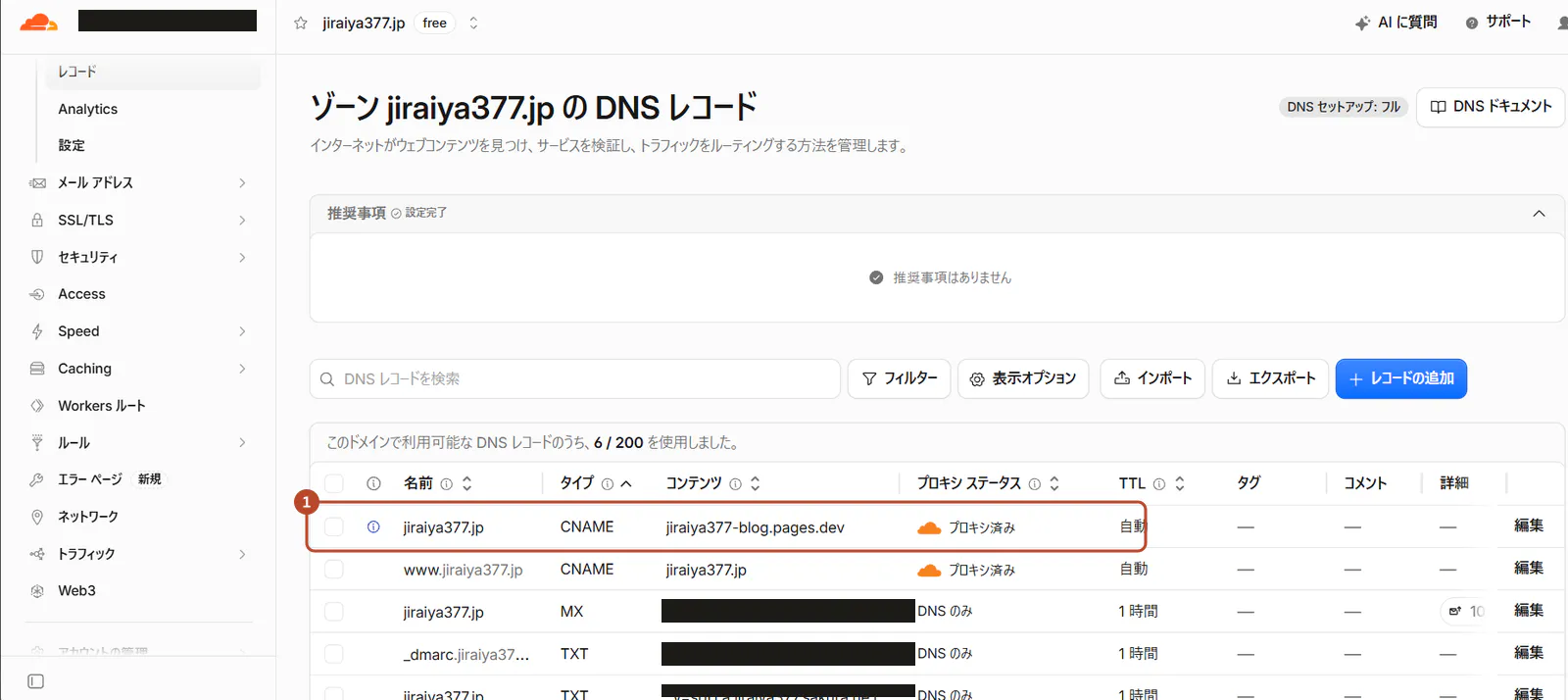Focus the DNS レコードを検索 field
The height and width of the screenshot is (700, 1568).
pos(575,378)
